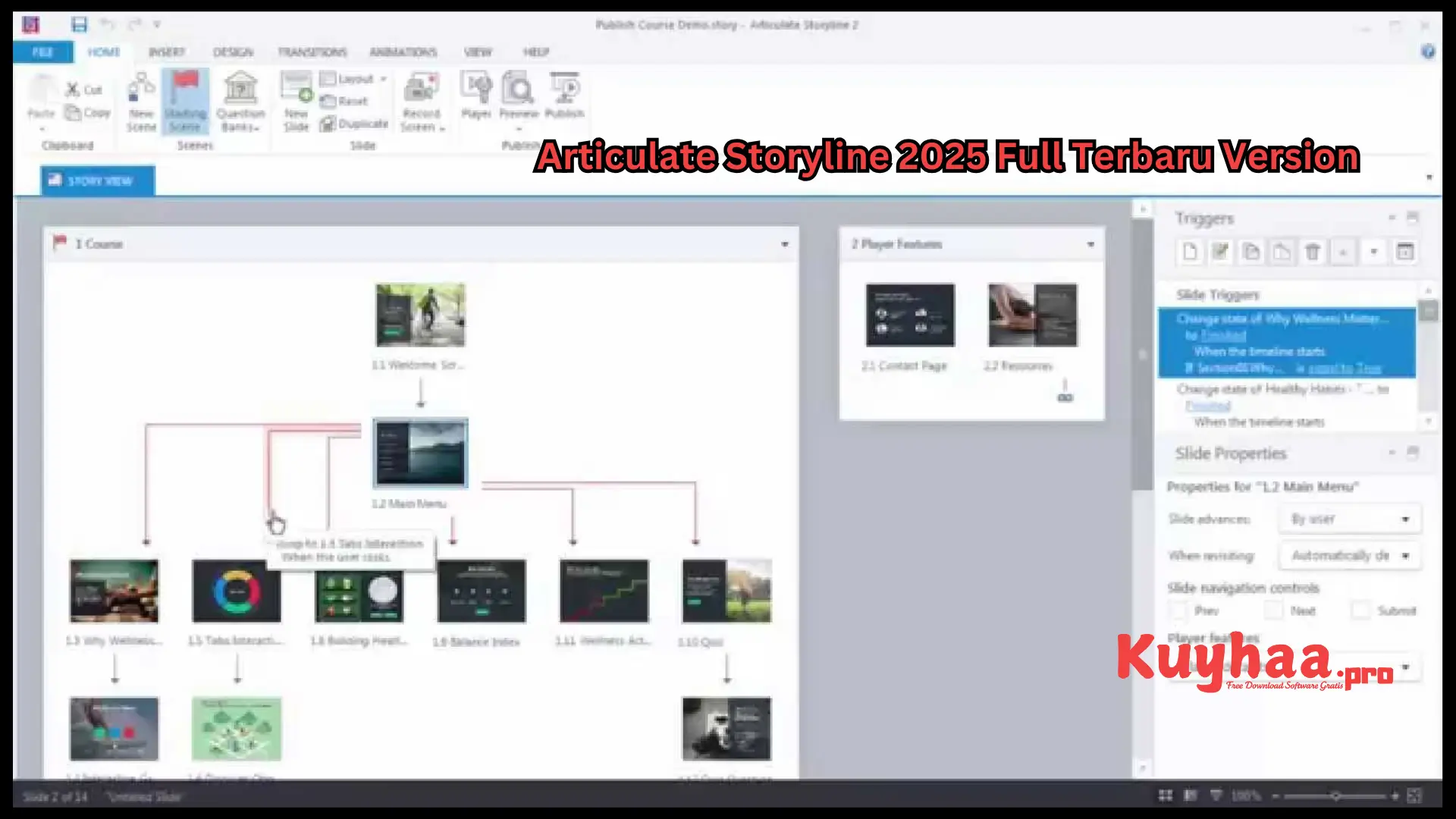Viewport: 1456px width, 819px height.
Task: Open Question Banks from the ribbon
Action: [x=240, y=102]
